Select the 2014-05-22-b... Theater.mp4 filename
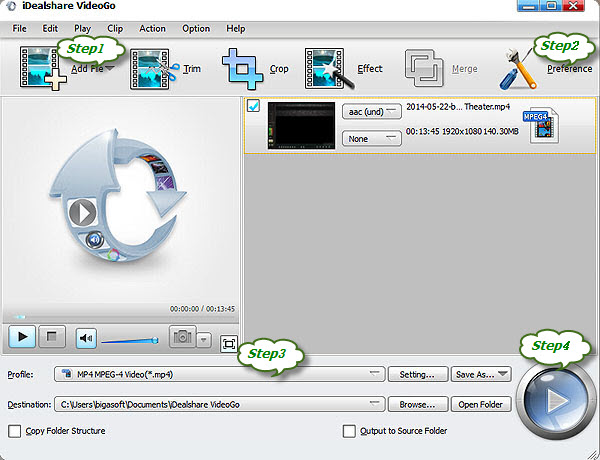Screen dimensions: 600x460 click(458, 107)
